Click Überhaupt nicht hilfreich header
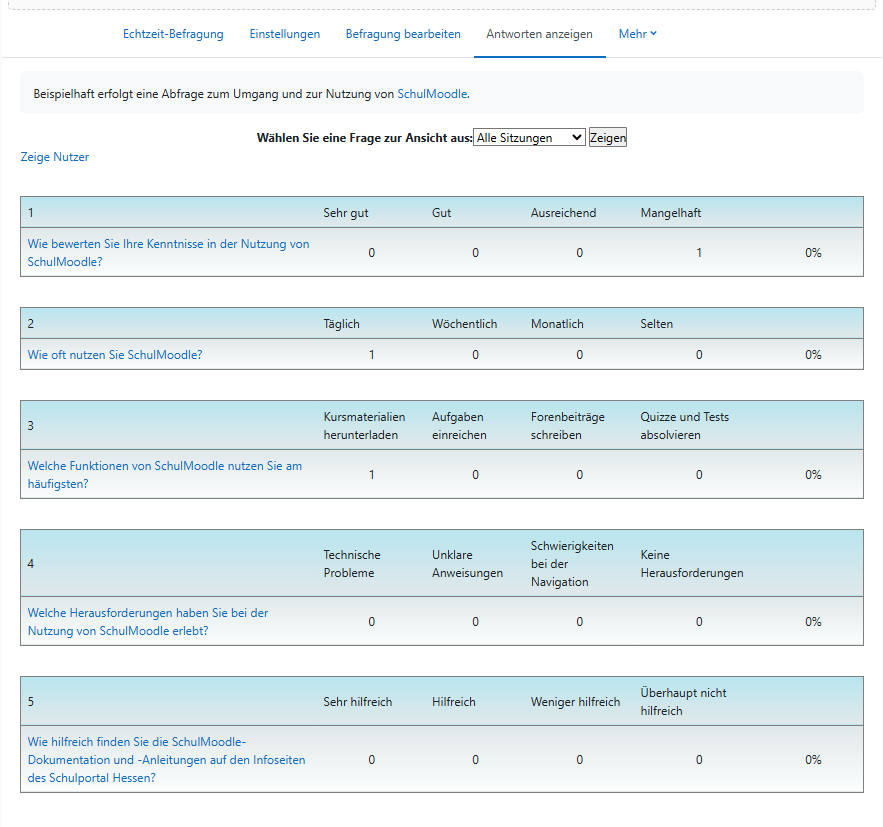883x827 pixels. click(683, 701)
